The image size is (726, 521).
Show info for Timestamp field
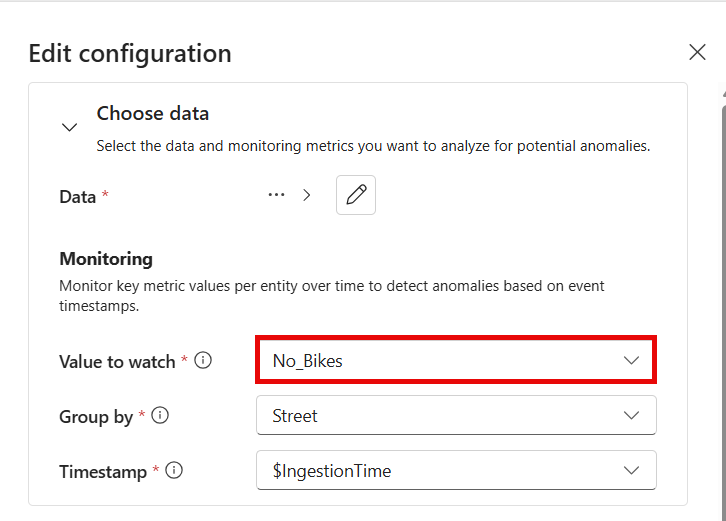click(174, 471)
